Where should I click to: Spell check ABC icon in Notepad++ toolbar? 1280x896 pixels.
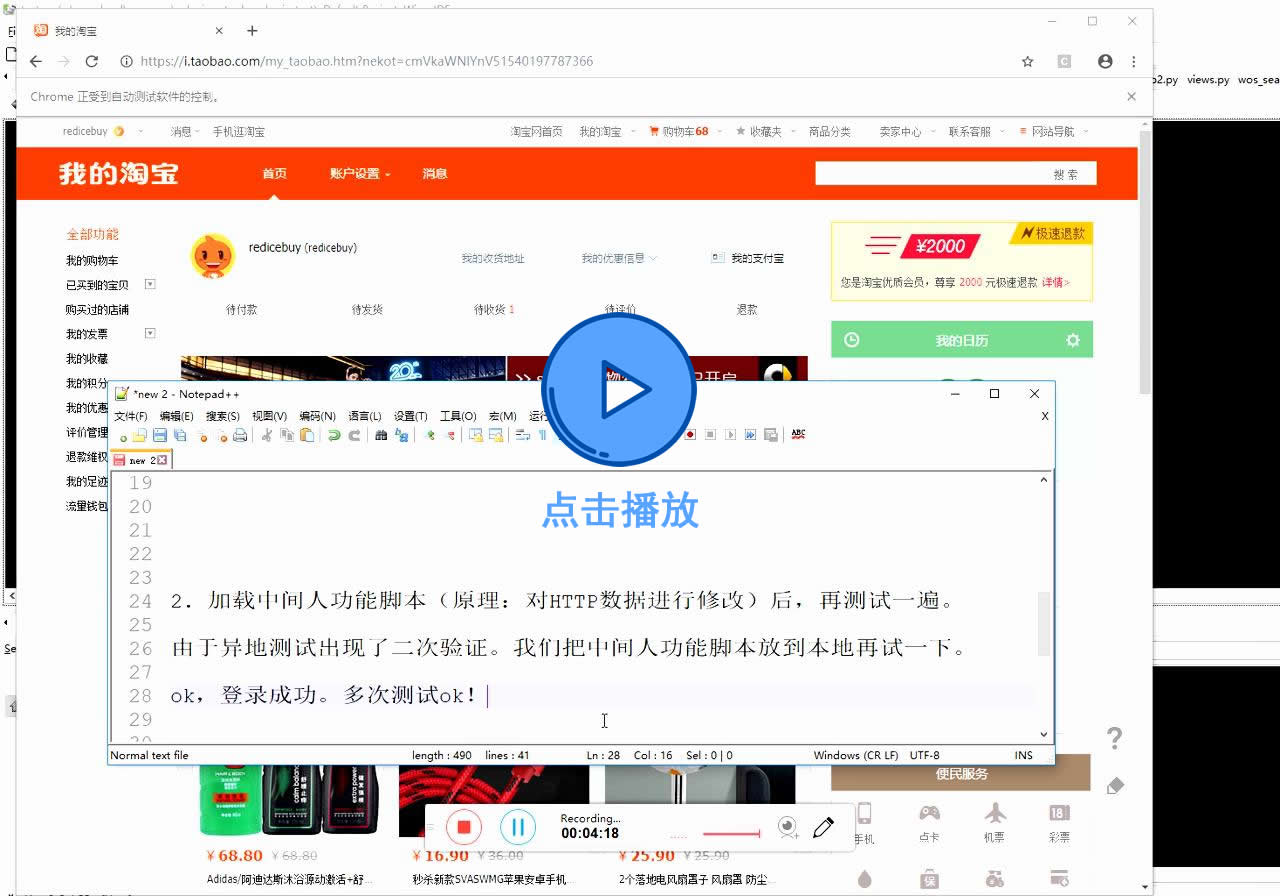click(798, 434)
